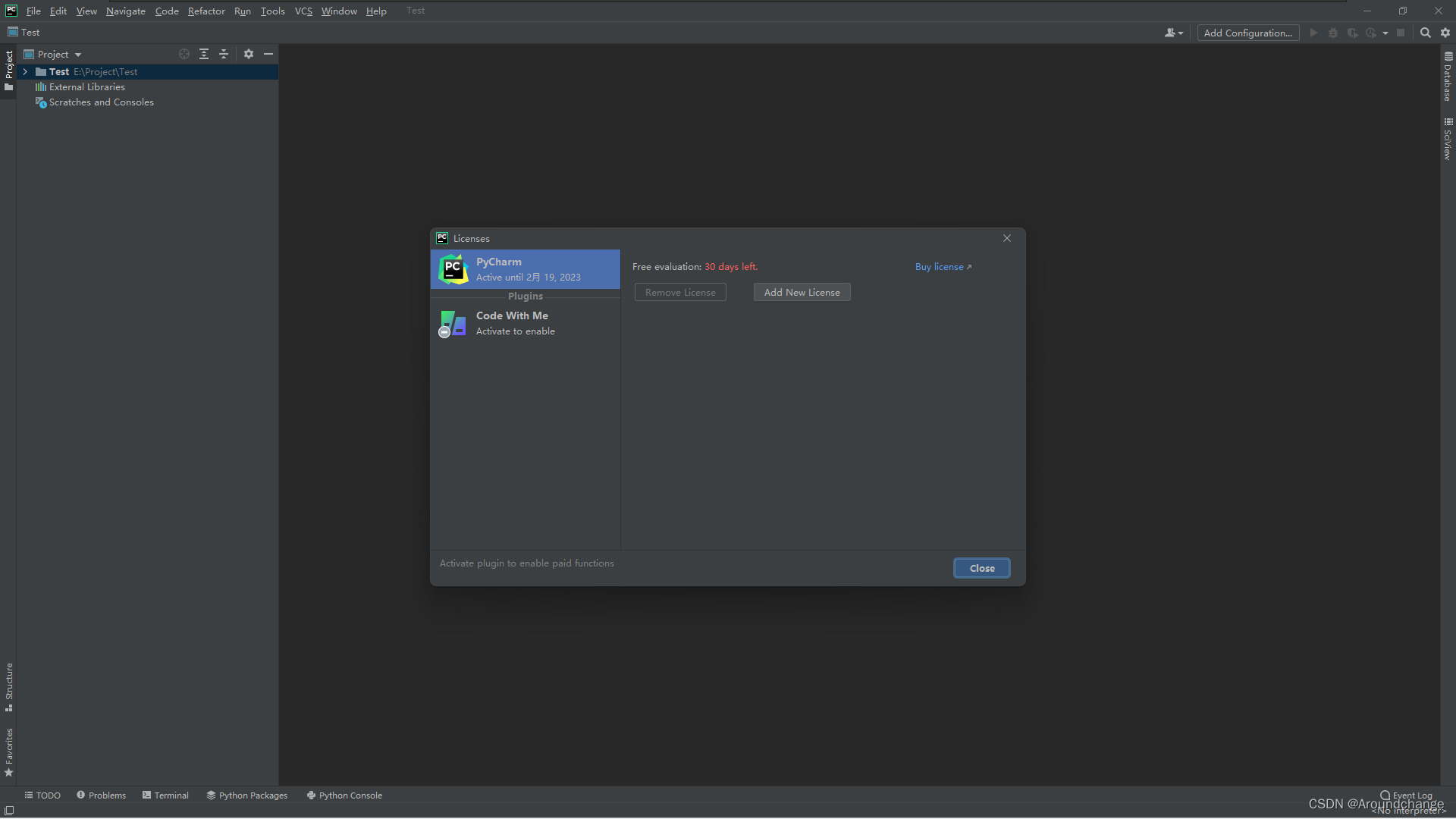Select PyCharm in Licenses list
Viewport: 1456px width, 819px height.
point(526,269)
